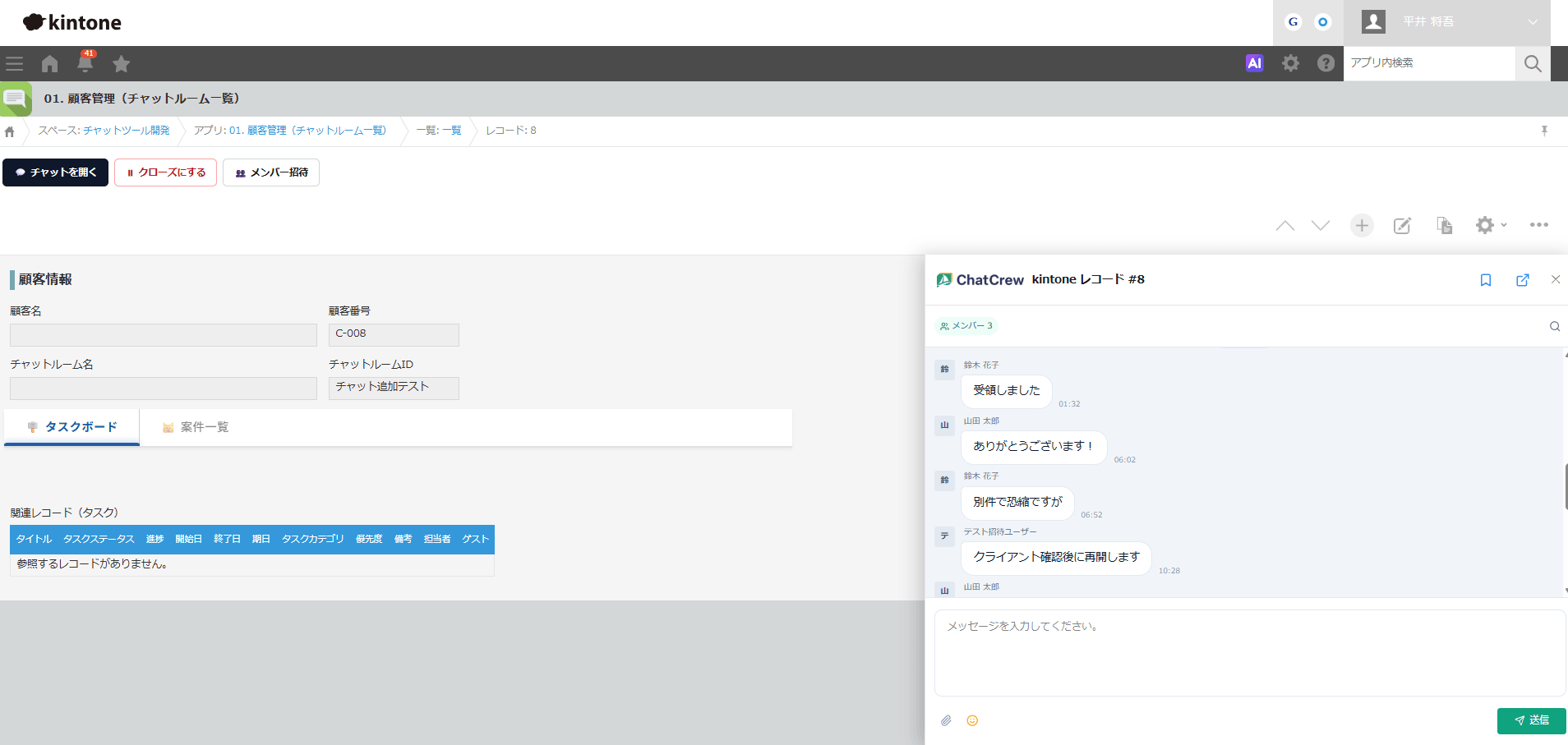Click the Google service icon in header
This screenshot has width=1568, height=745.
tap(1294, 22)
